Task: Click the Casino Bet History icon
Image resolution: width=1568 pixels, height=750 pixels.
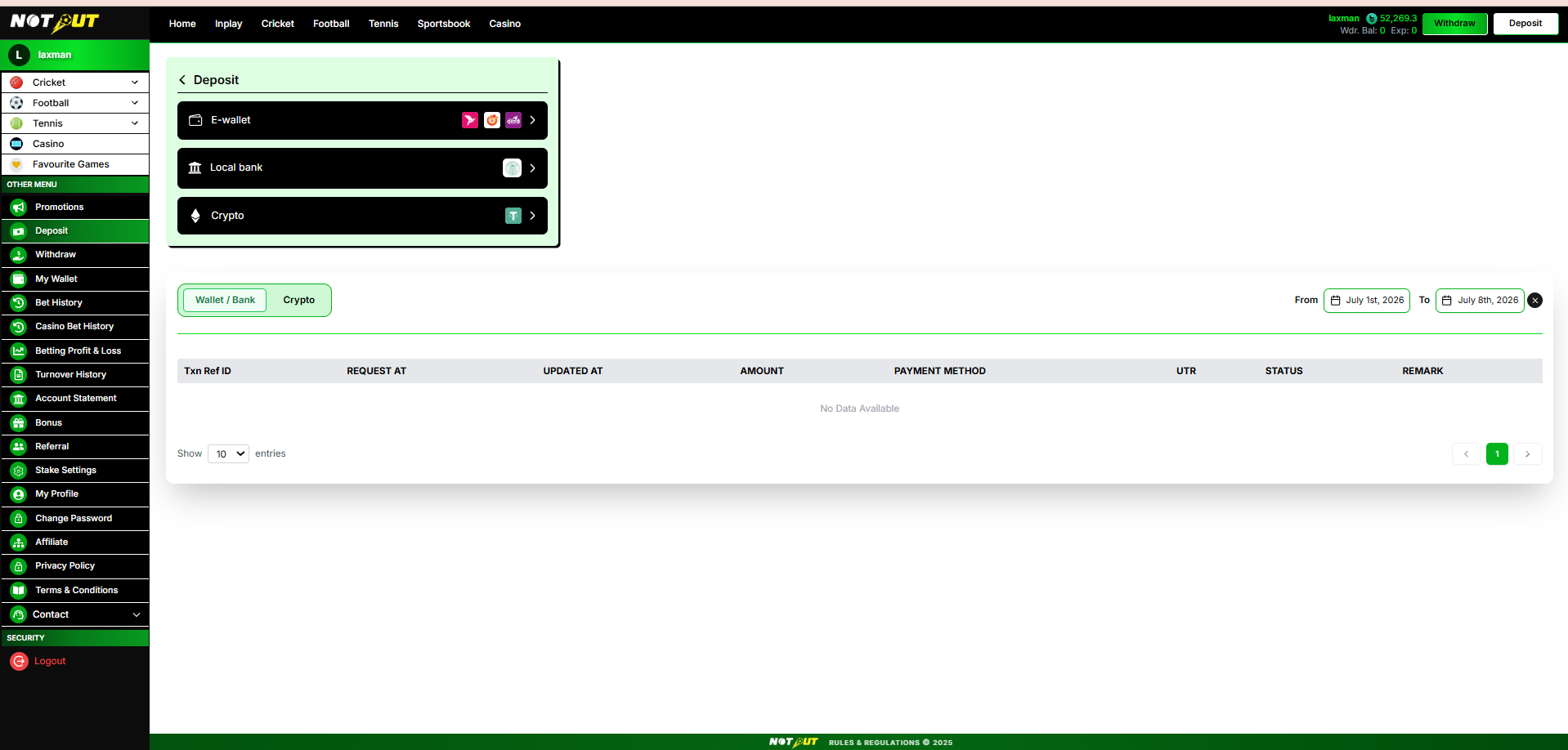Action: (x=19, y=327)
